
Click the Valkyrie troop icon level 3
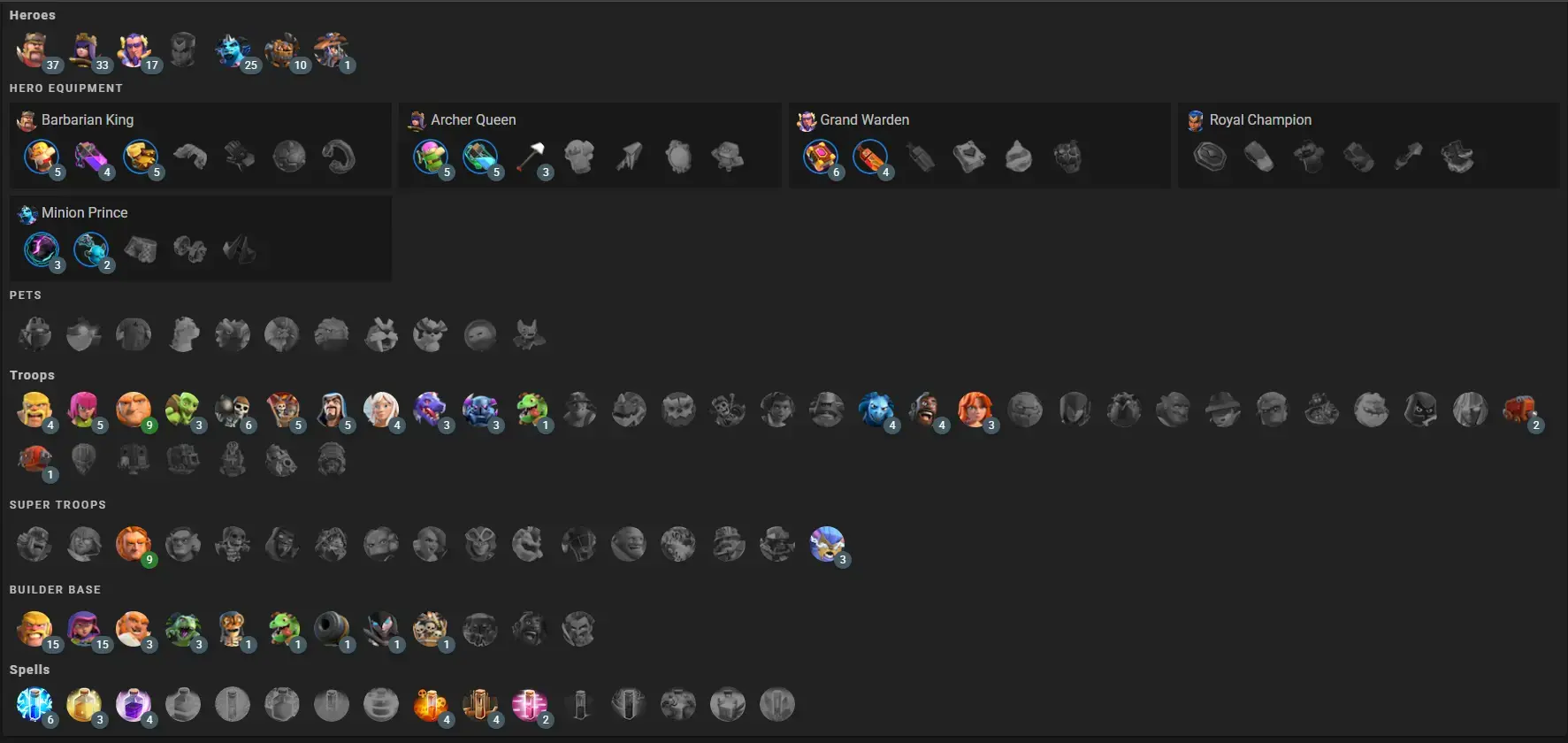tap(975, 410)
